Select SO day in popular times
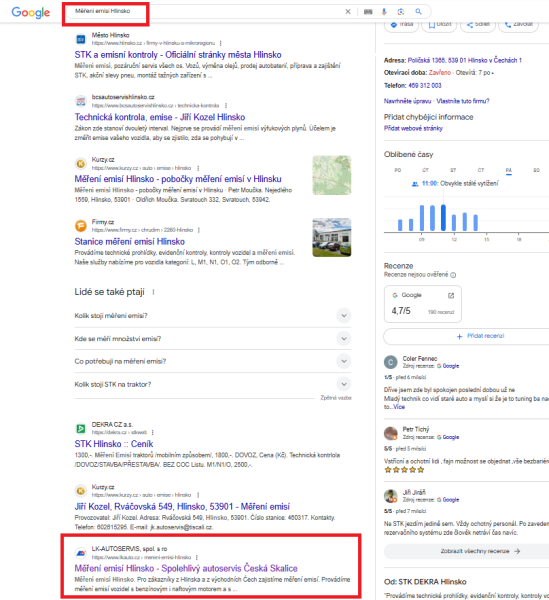This screenshot has height=600, width=549. [536, 170]
